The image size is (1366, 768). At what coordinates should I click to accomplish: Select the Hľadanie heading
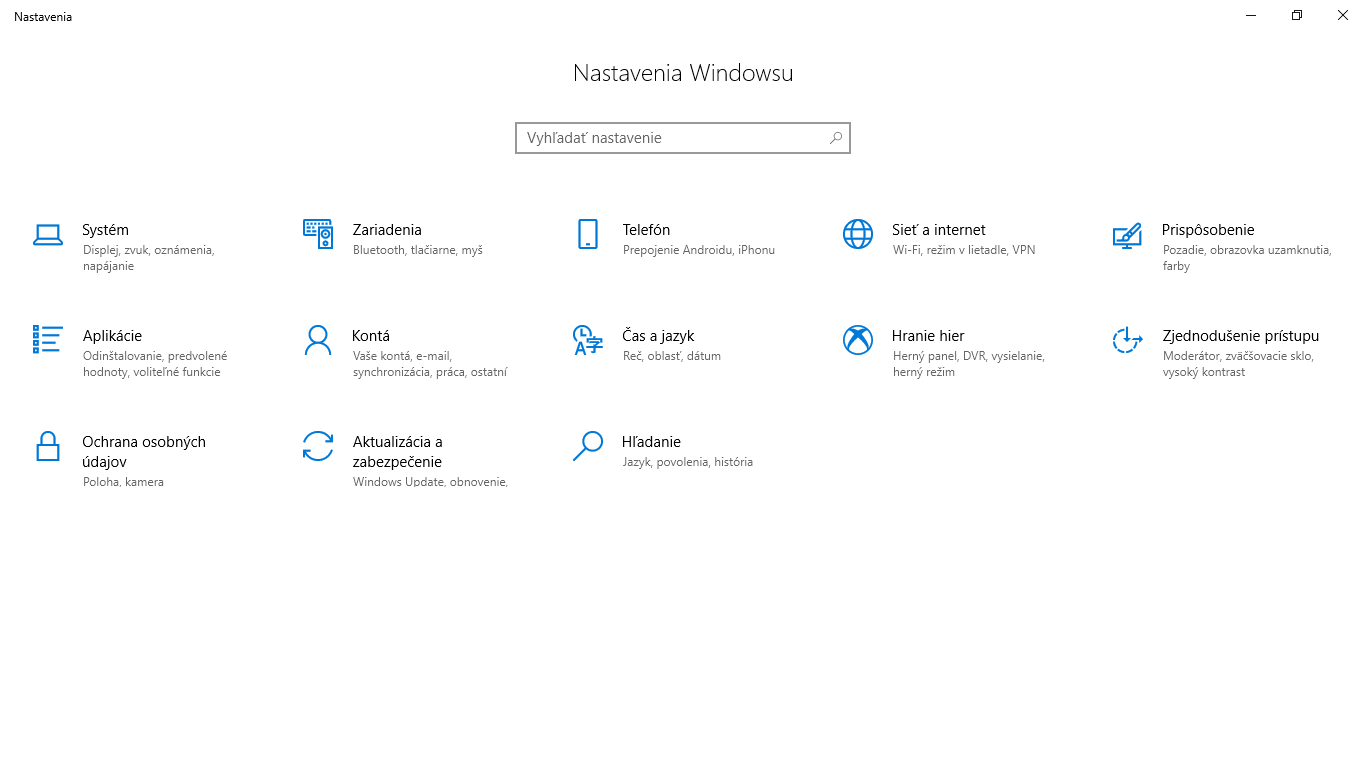tap(651, 442)
